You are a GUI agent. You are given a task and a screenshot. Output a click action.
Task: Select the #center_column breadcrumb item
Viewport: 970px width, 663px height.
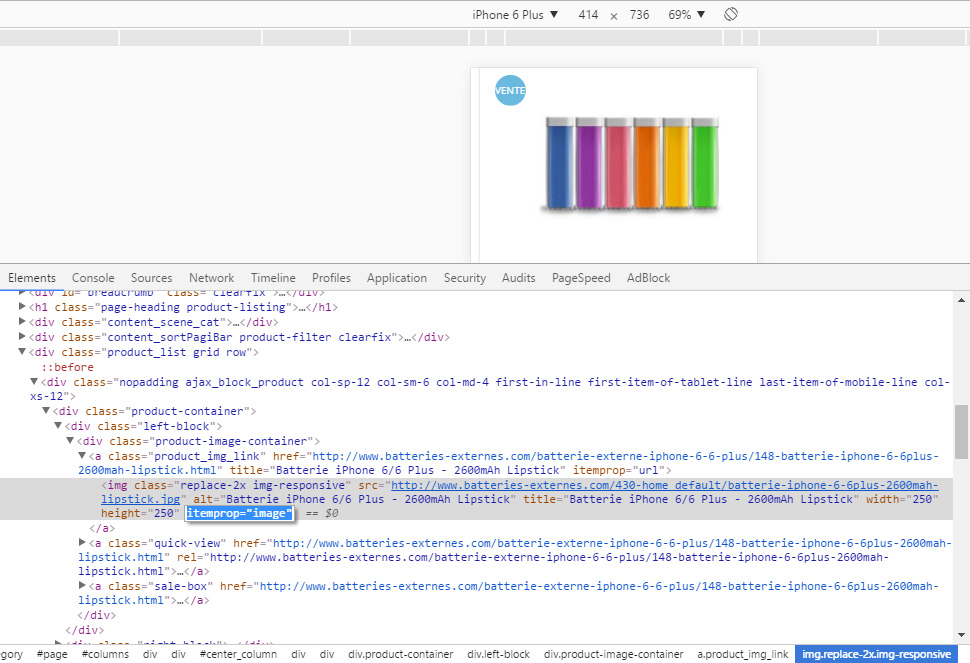[x=238, y=654]
